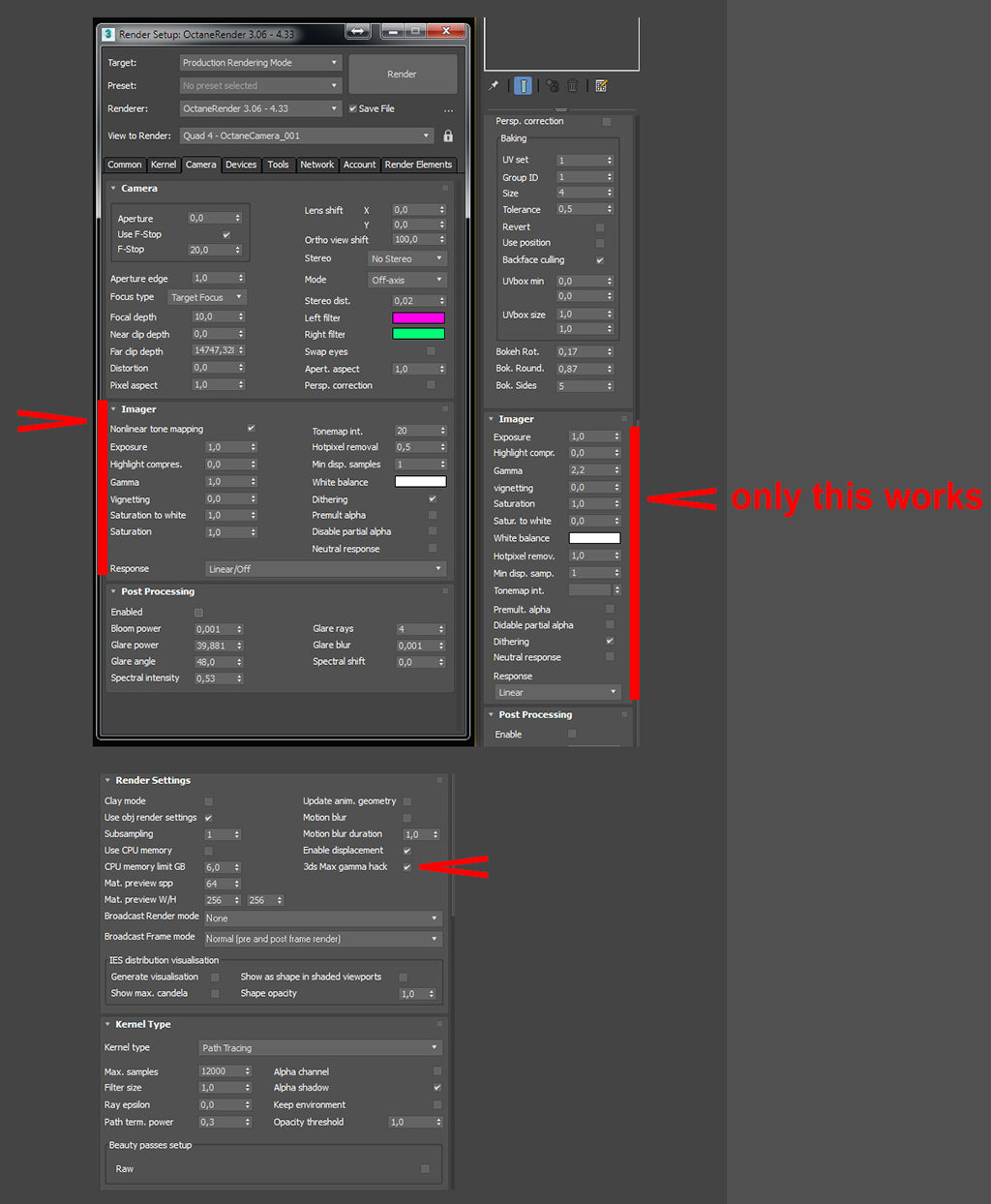Click the make unique icon
Screen dimensions: 991x1204
click(x=552, y=86)
